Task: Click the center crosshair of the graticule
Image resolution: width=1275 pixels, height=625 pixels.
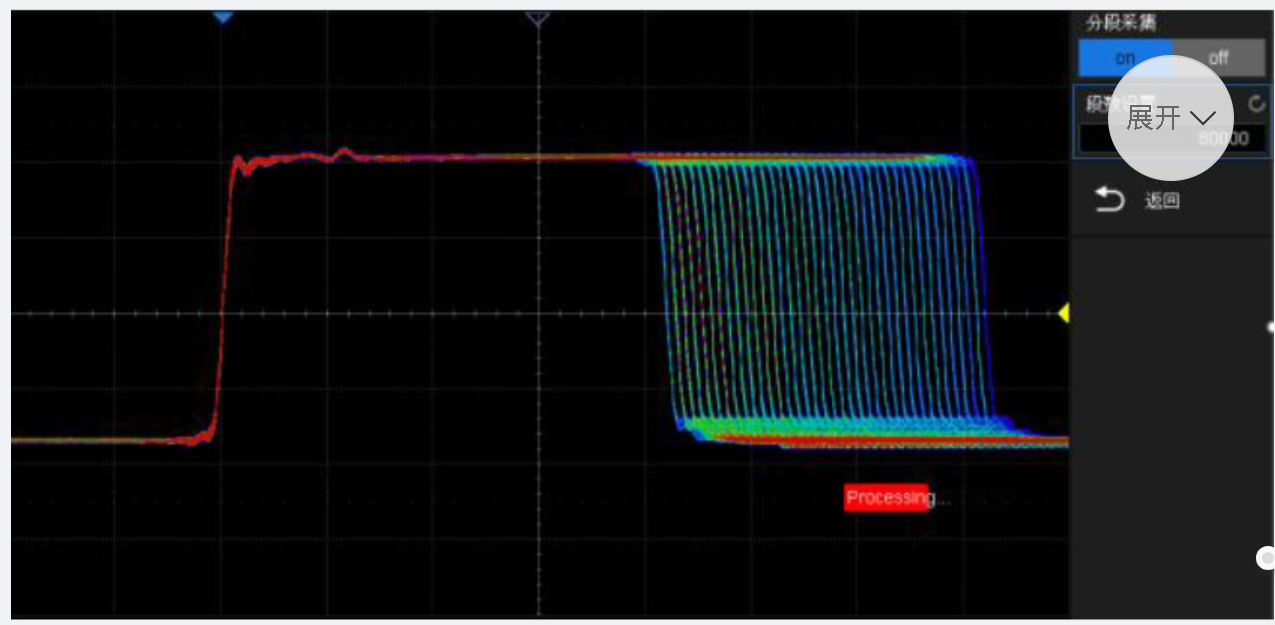Action: point(539,314)
